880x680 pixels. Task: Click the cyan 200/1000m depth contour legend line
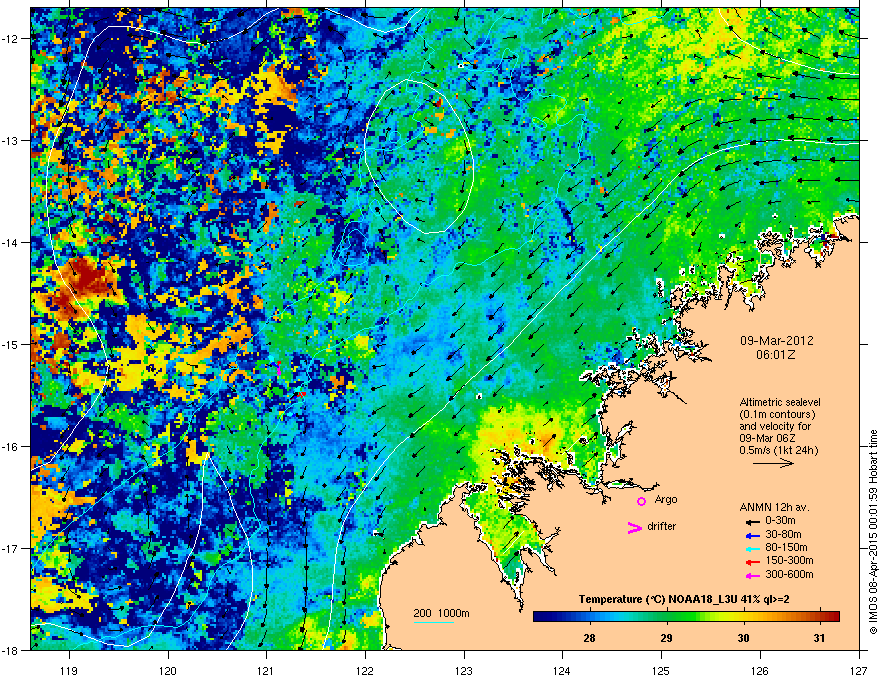click(434, 622)
